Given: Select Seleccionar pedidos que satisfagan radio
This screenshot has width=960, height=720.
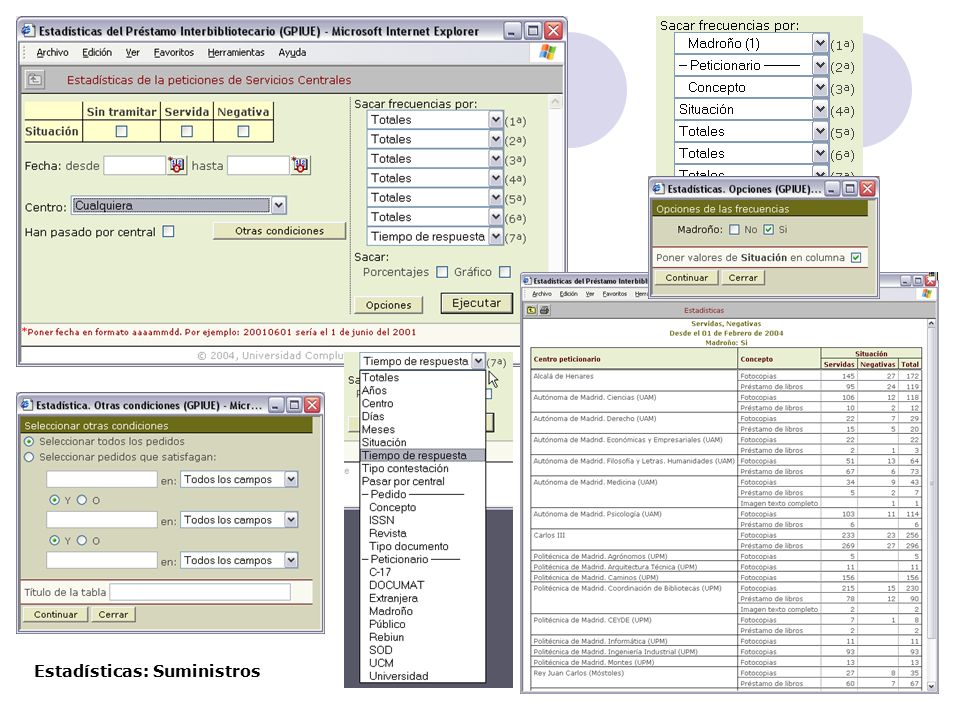Looking at the screenshot, I should [x=29, y=457].
